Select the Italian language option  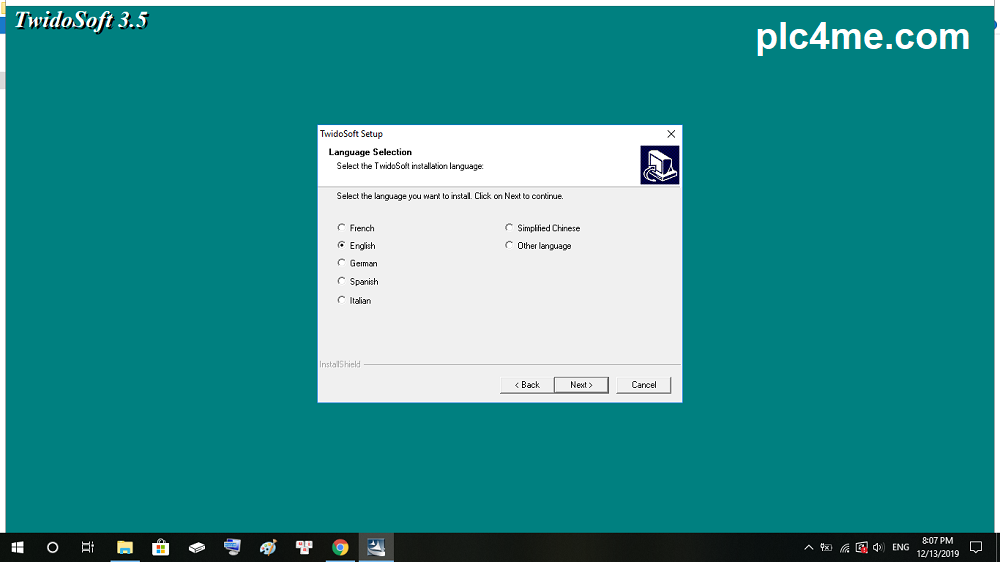[342, 300]
